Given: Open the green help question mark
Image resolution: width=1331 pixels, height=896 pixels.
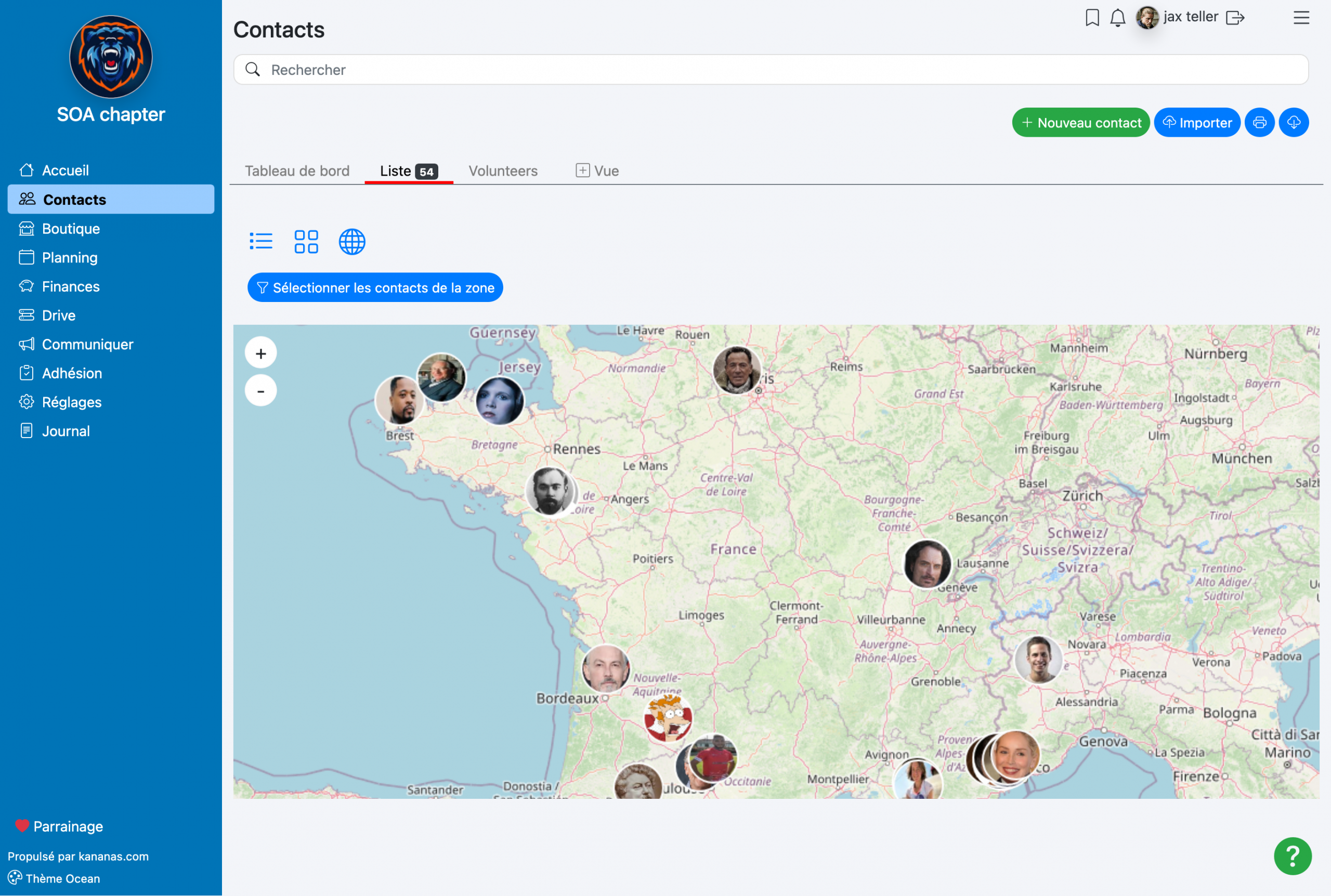Looking at the screenshot, I should 1291,855.
